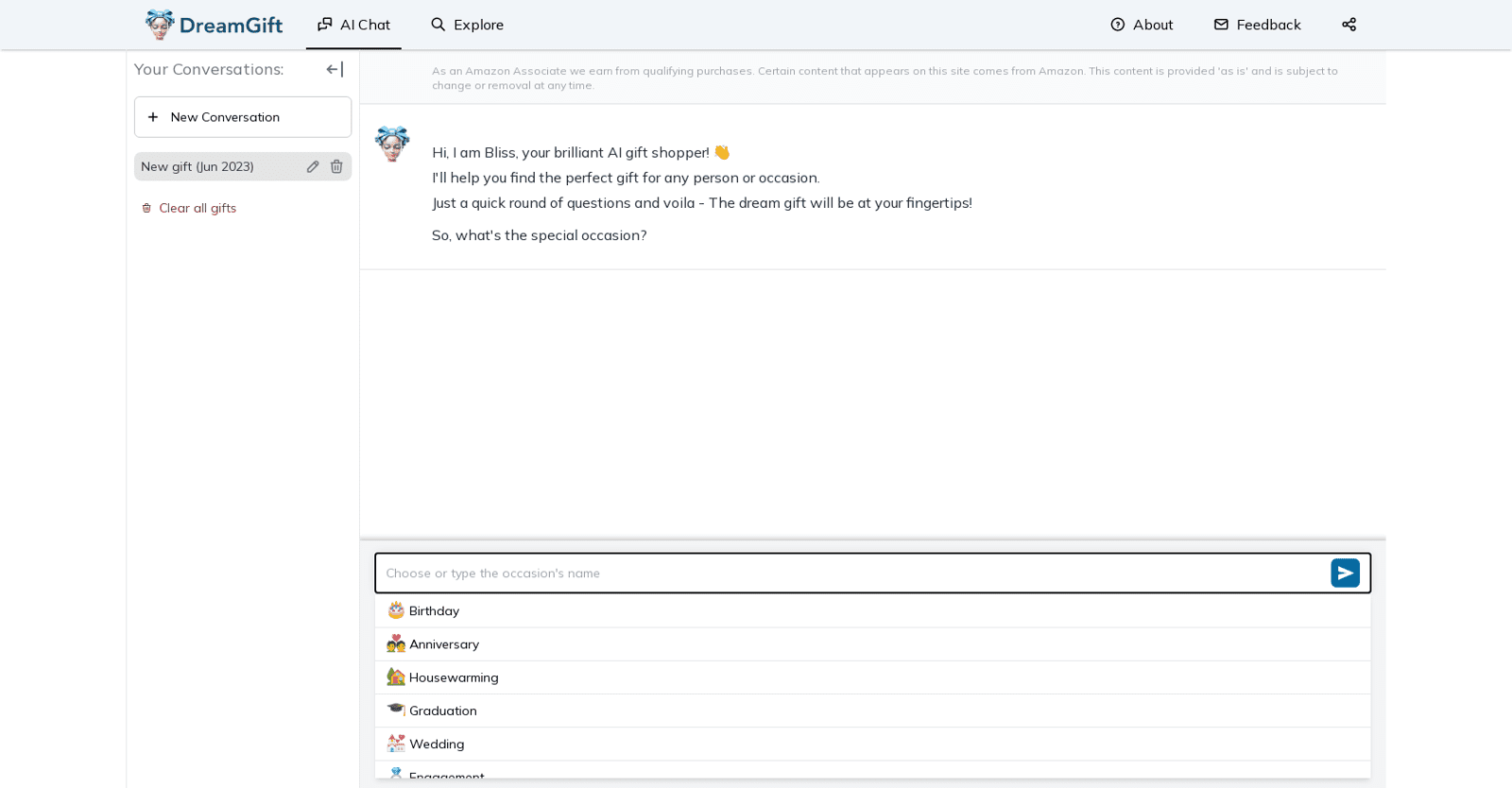Switch to the AI Chat tab
1512x788 pixels.
click(353, 25)
